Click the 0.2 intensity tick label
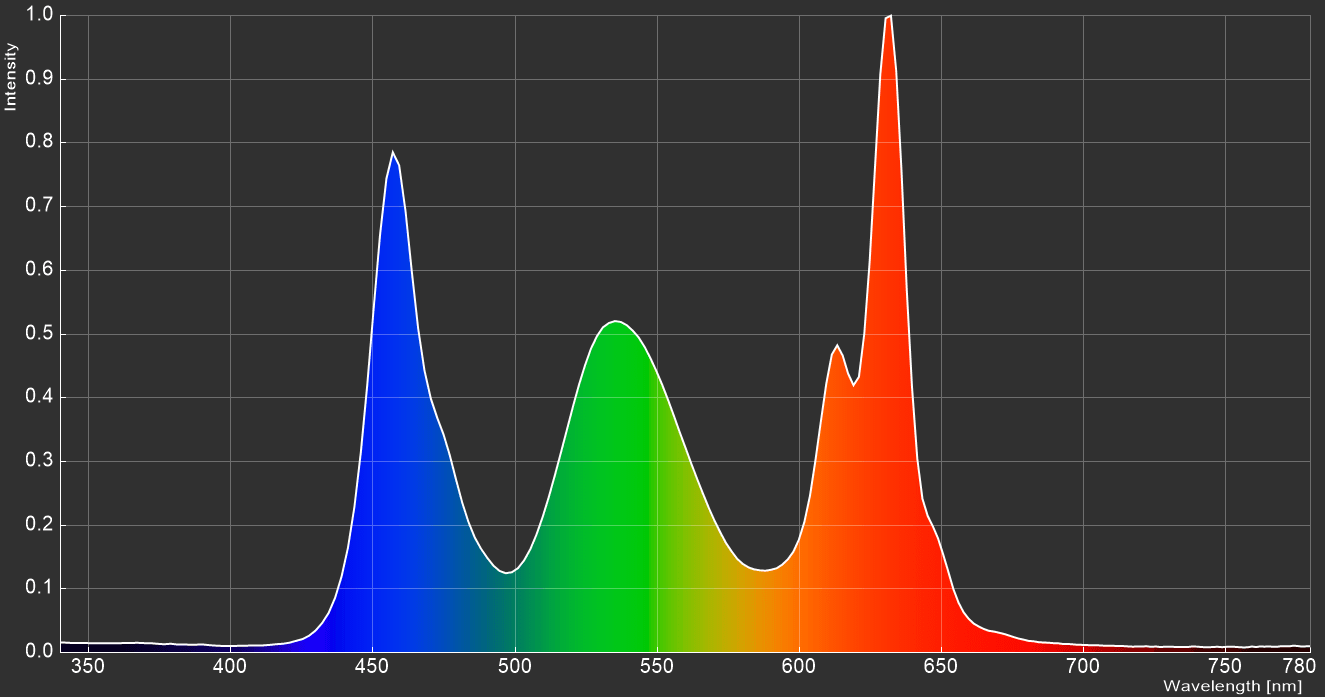The height and width of the screenshot is (697, 1325). [41, 525]
